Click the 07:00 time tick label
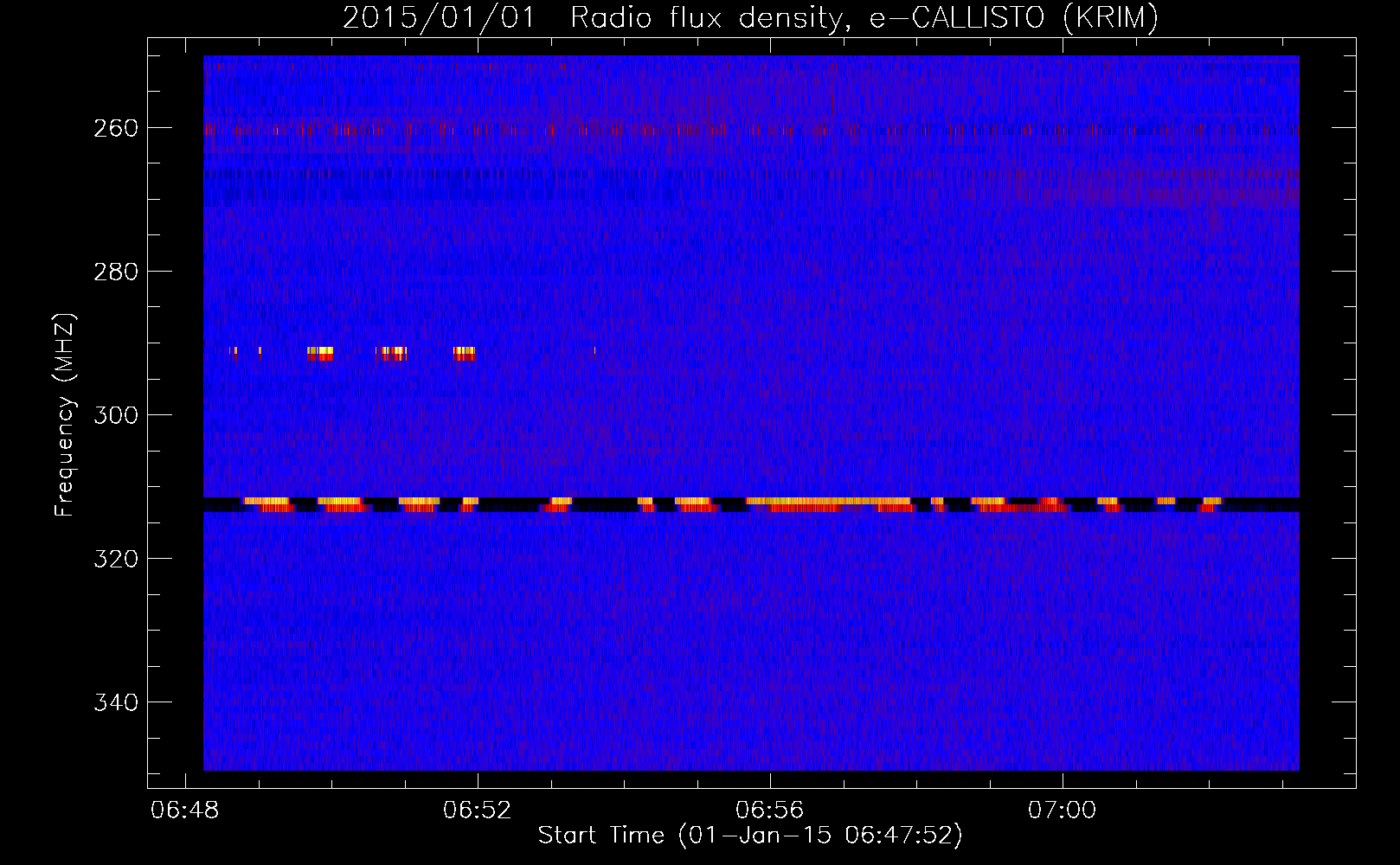Viewport: 1400px width, 865px height. pyautogui.click(x=1063, y=811)
